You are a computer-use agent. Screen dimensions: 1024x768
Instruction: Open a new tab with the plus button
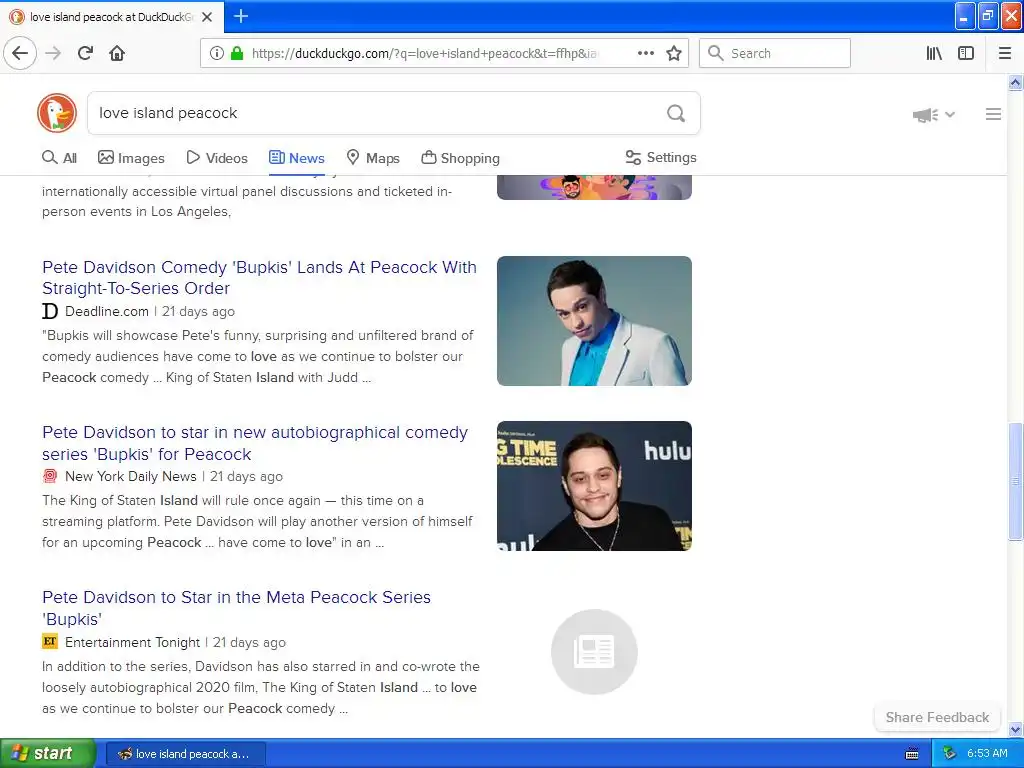point(240,16)
